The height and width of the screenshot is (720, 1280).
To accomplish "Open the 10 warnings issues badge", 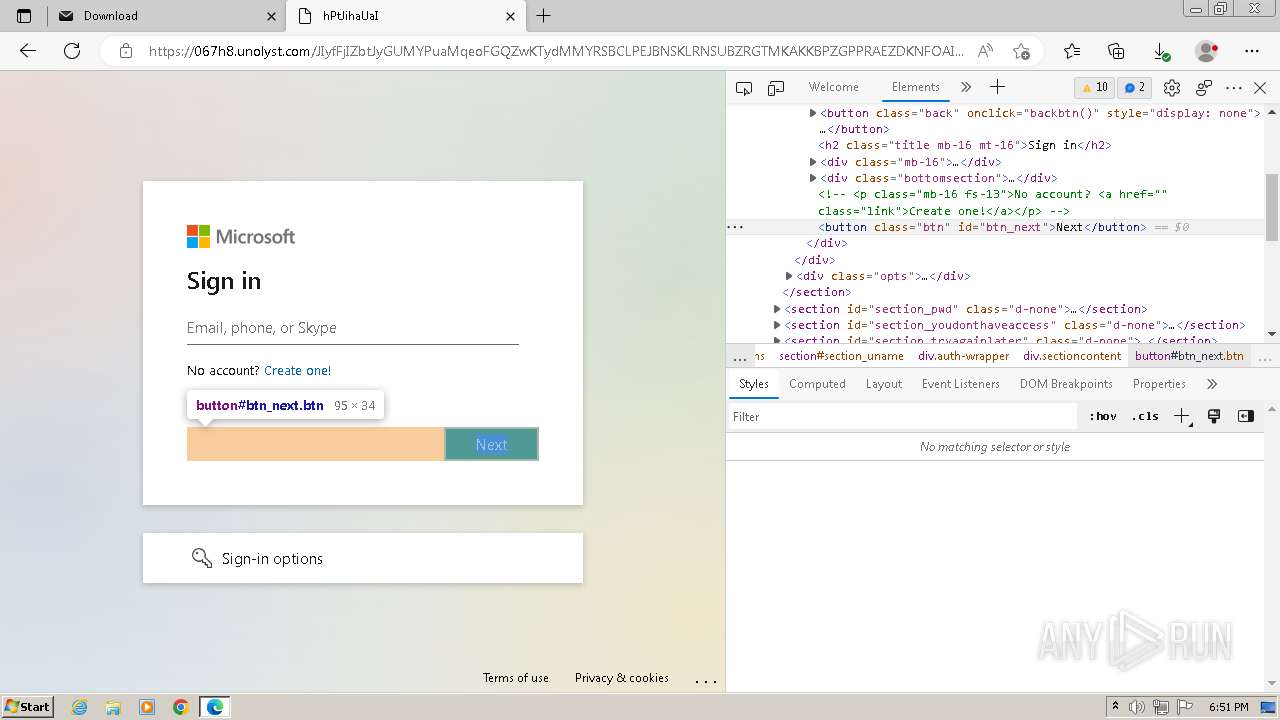I will point(1094,87).
